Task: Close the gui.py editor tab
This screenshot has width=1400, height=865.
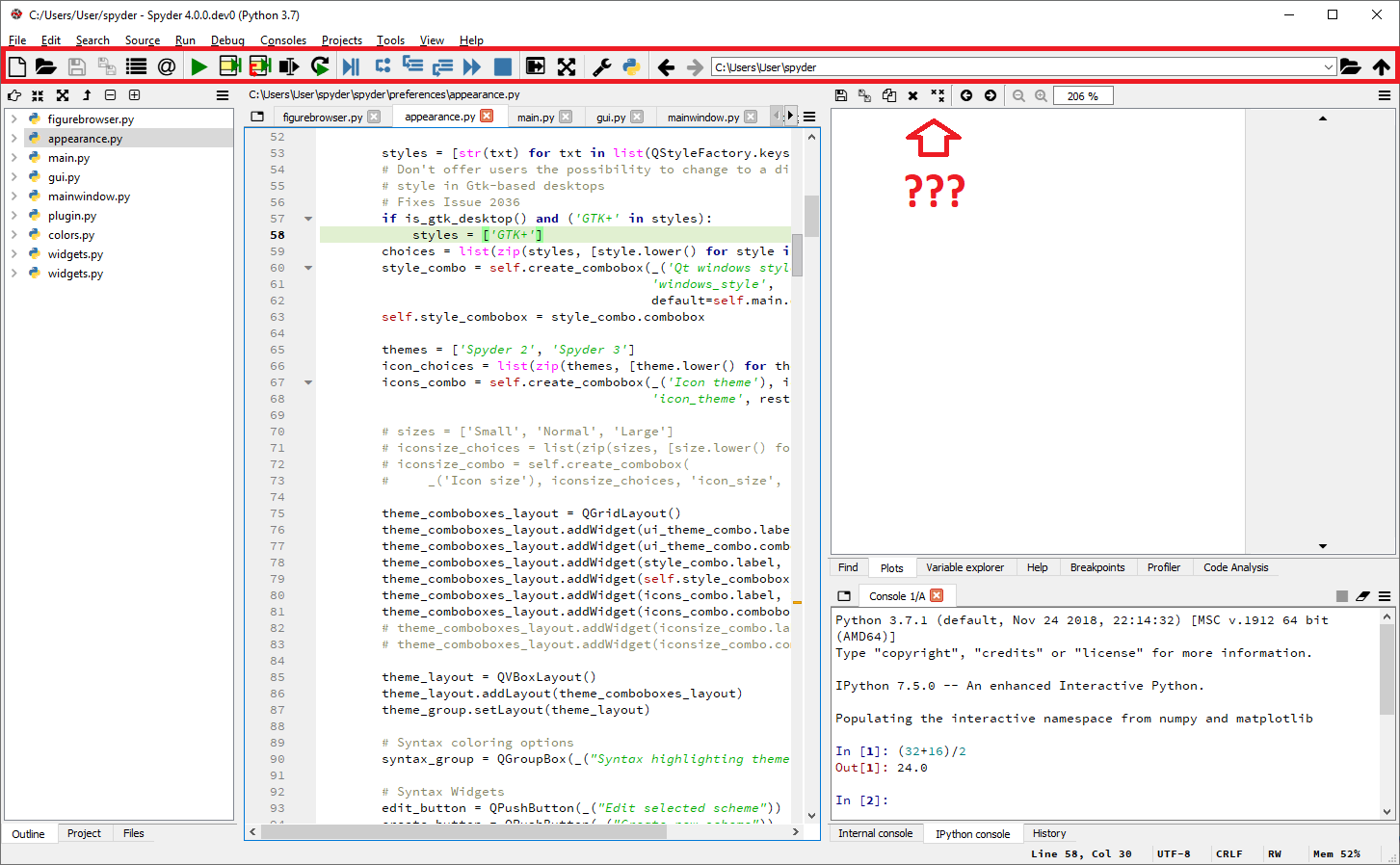Action: 637,117
